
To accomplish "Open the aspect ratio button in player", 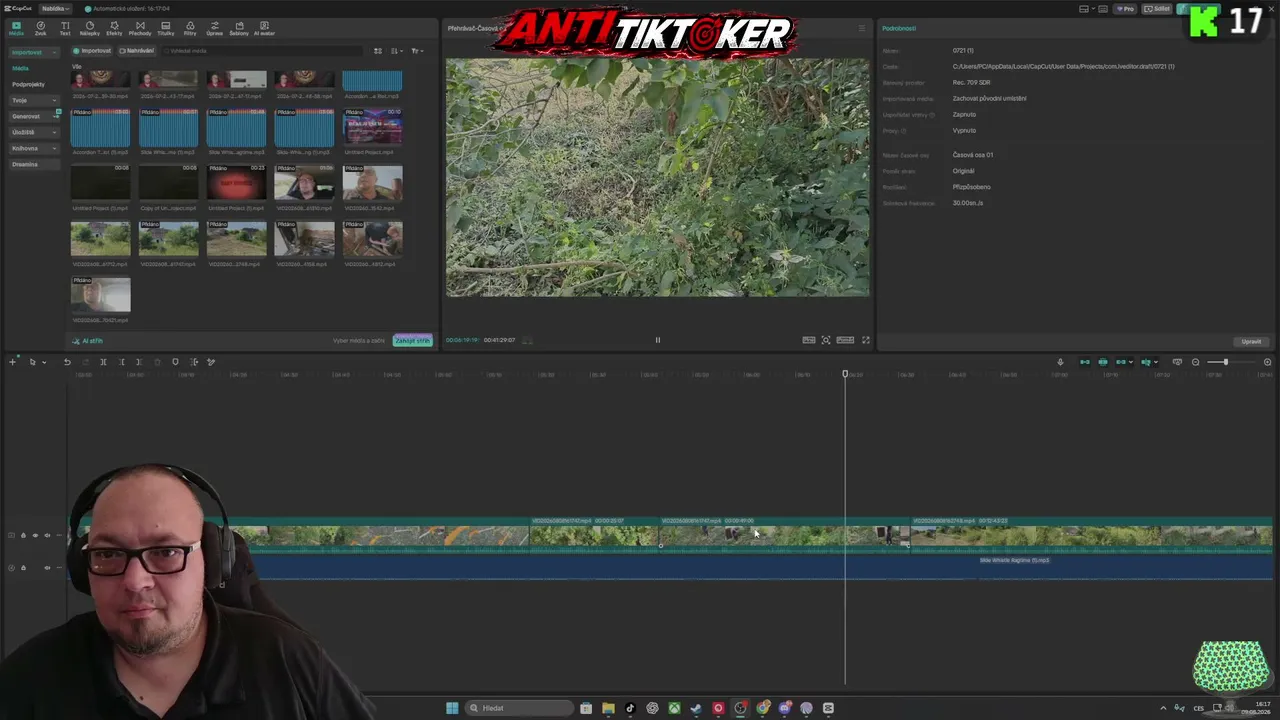I will [x=845, y=340].
